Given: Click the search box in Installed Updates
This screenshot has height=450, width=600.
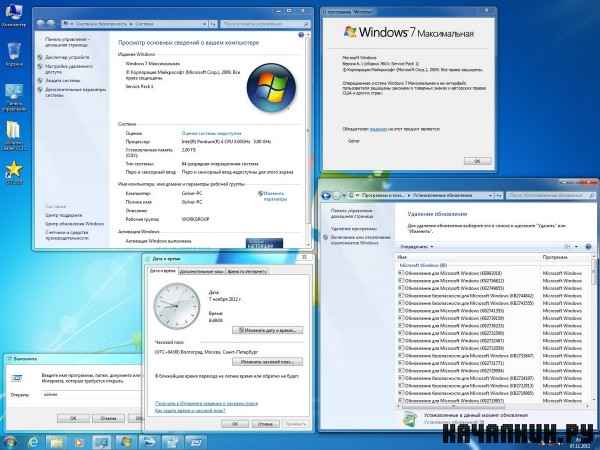Looking at the screenshot, I should point(551,196).
